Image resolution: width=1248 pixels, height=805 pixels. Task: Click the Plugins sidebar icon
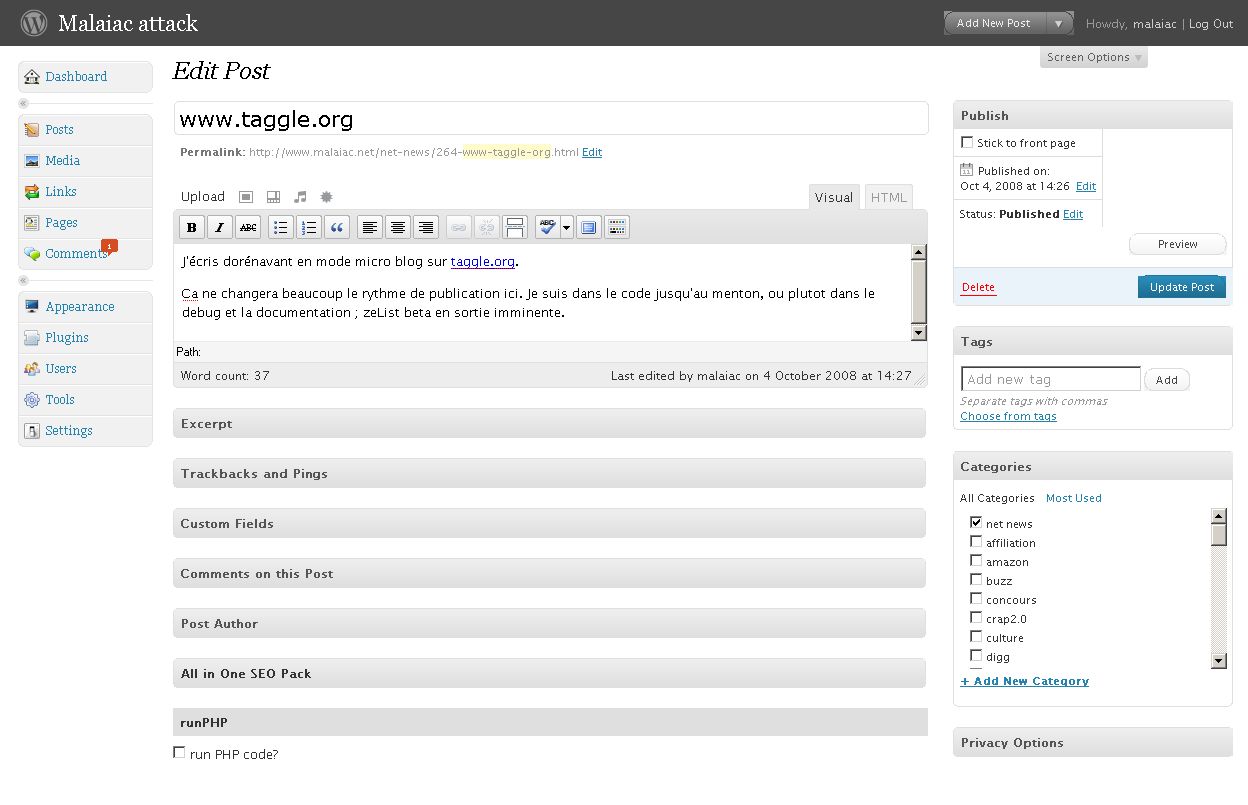click(32, 338)
